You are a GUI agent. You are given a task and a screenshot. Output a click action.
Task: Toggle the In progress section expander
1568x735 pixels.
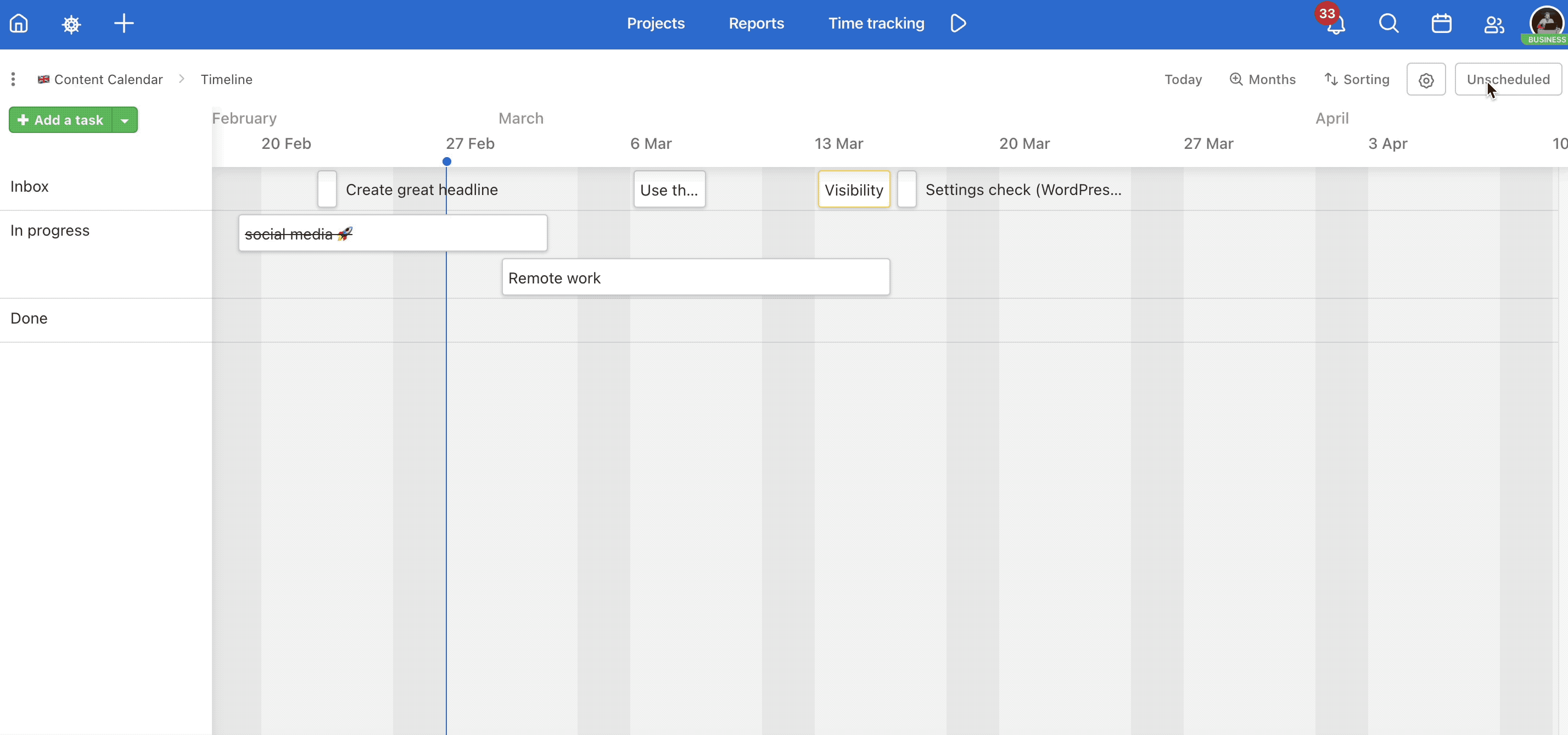(49, 230)
